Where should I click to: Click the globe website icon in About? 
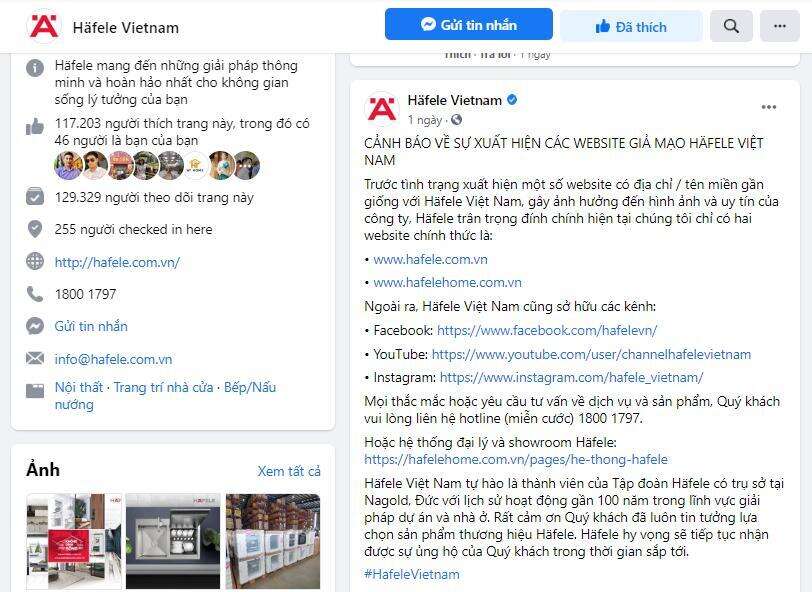point(35,262)
